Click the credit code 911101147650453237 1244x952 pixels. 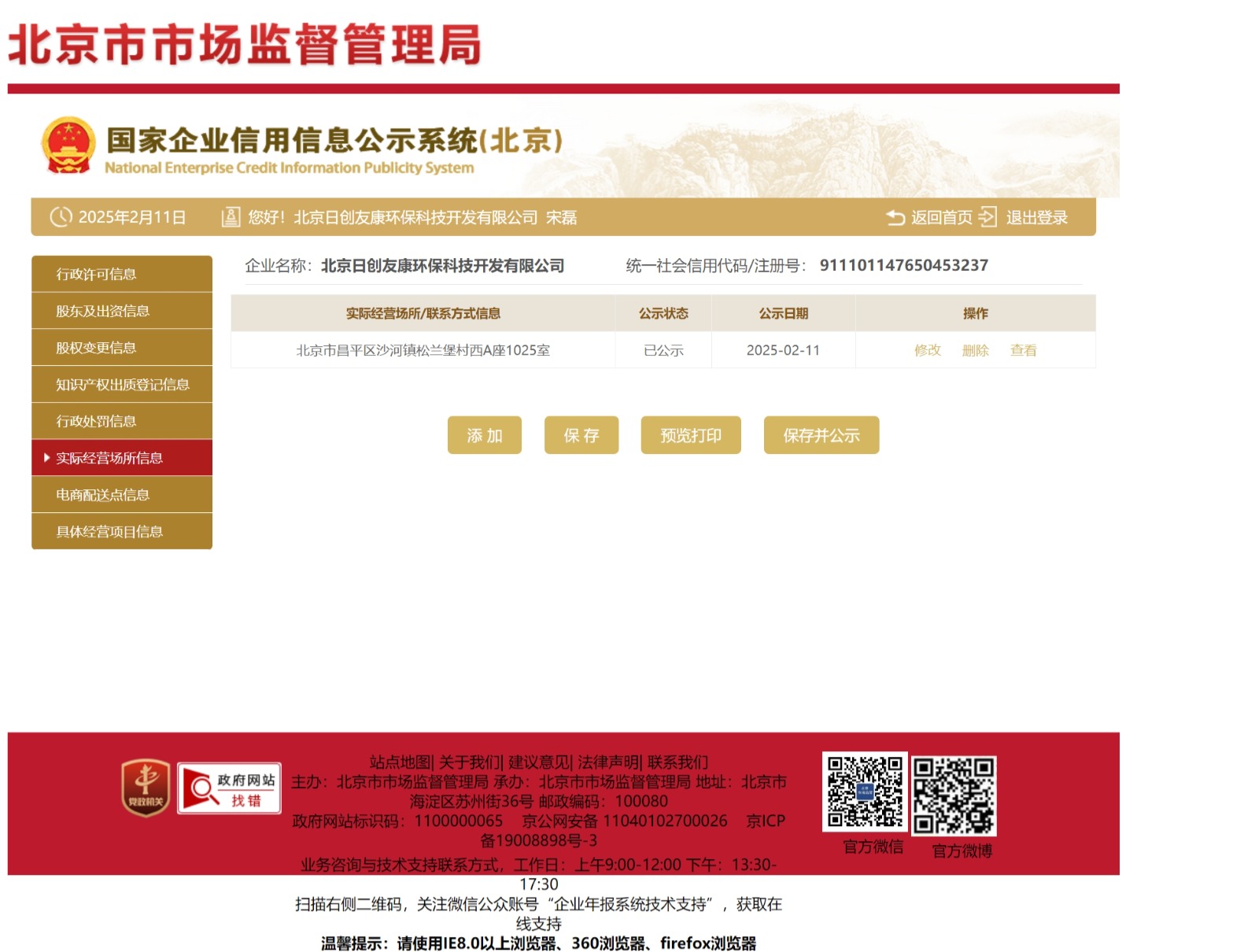[904, 265]
